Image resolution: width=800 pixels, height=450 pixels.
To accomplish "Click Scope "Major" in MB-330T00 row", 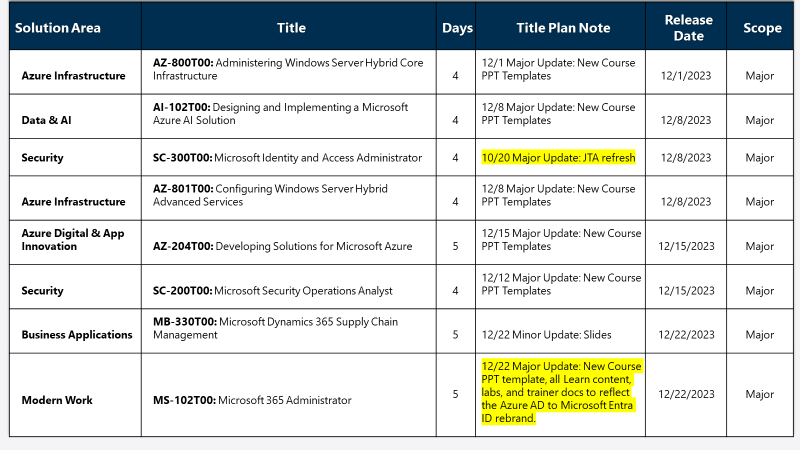I will click(x=759, y=335).
